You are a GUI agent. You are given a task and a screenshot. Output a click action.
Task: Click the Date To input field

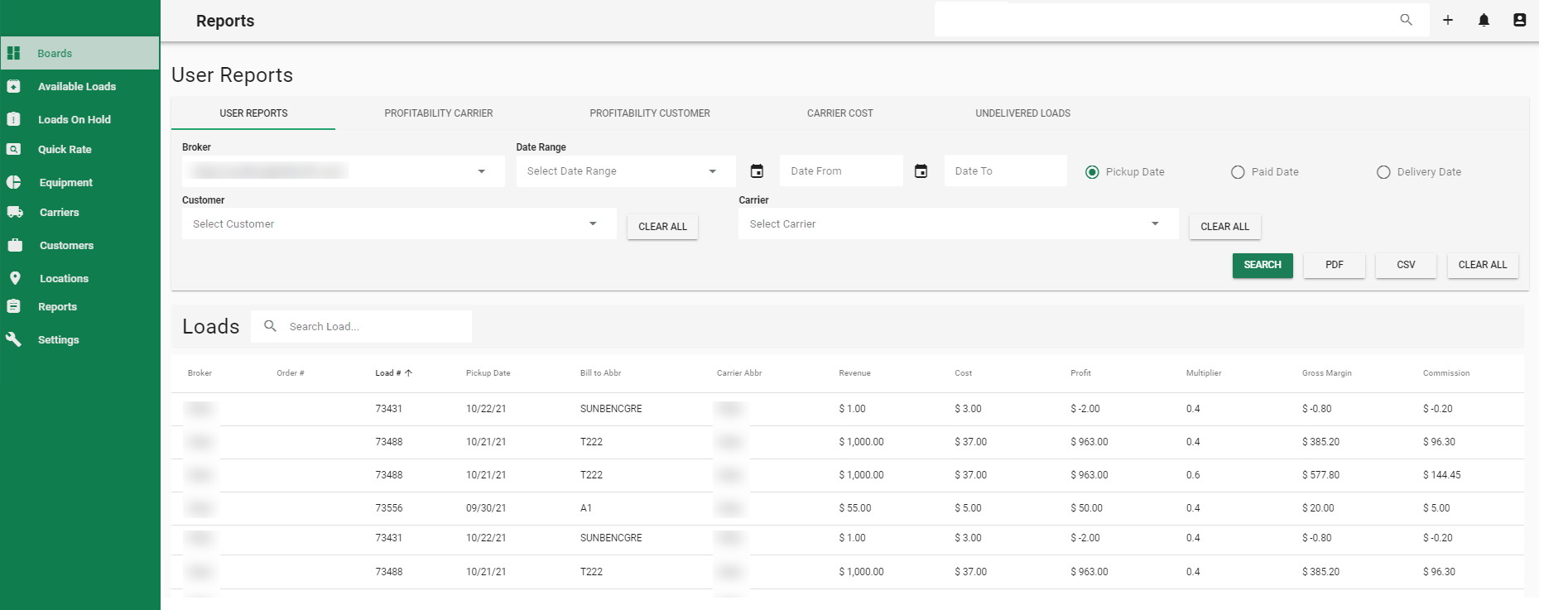pyautogui.click(x=1005, y=171)
